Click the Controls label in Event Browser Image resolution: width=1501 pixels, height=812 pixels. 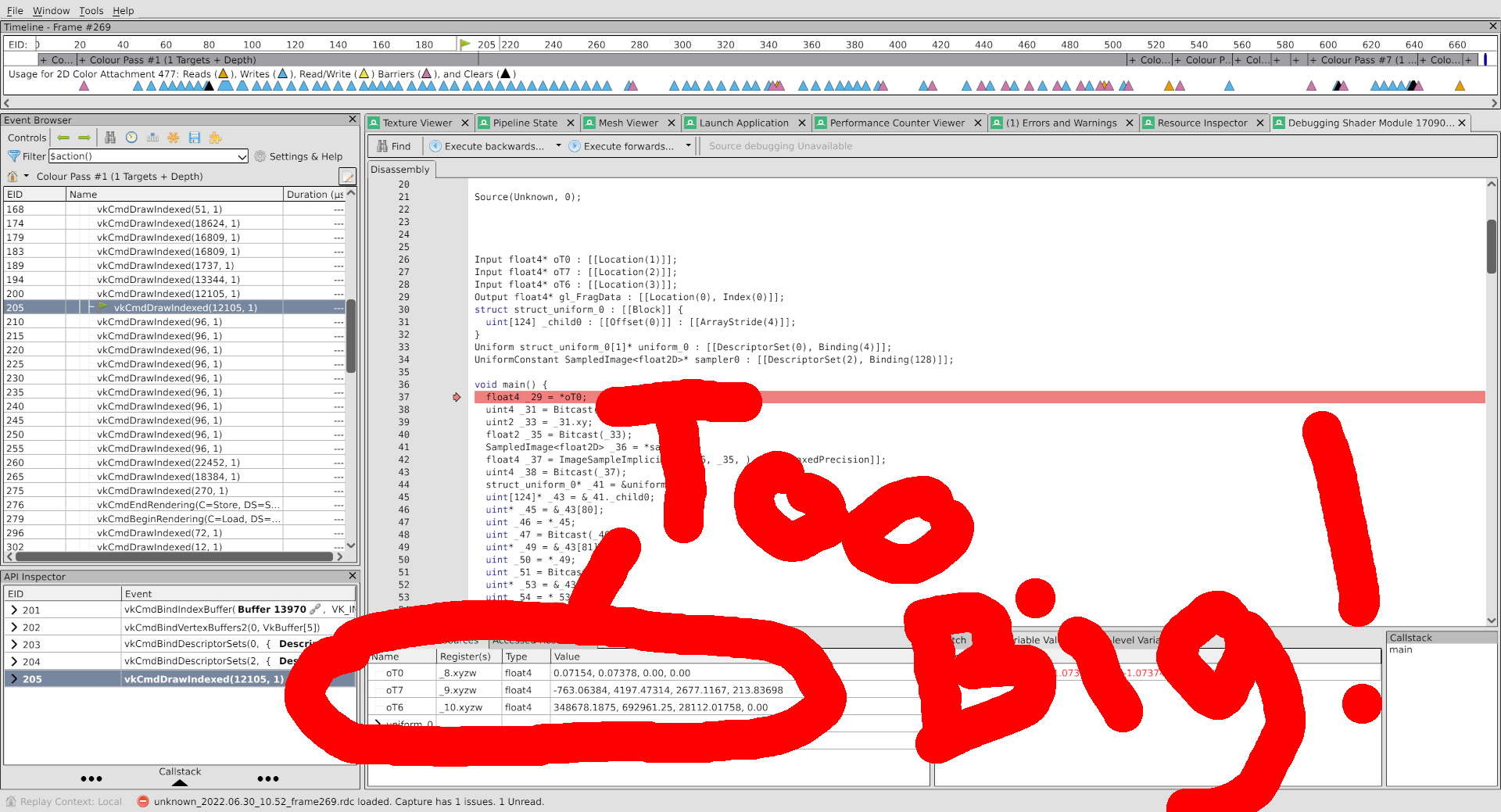[27, 138]
